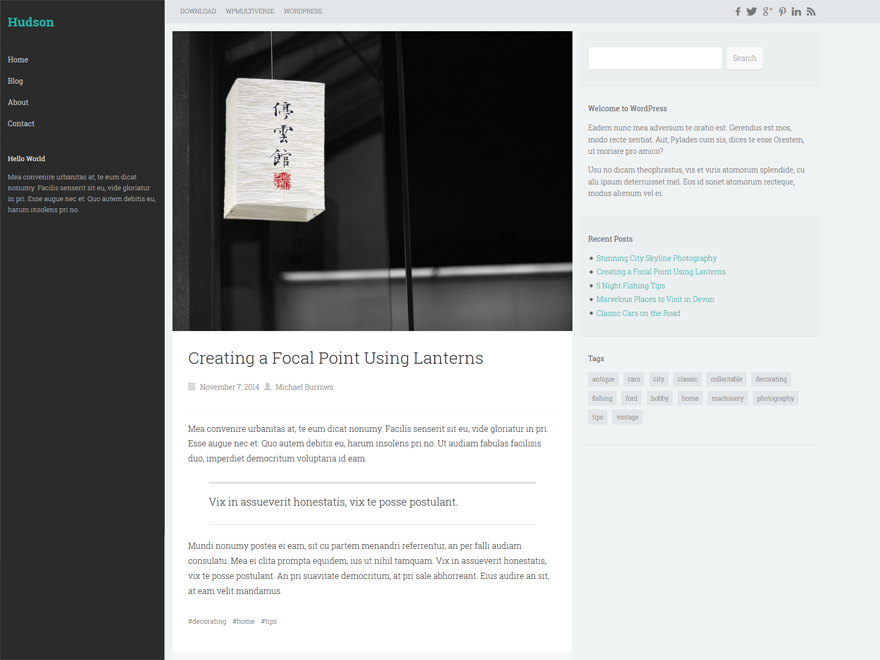Select the #decorating hashtag below the post
This screenshot has width=880, height=660.
[207, 621]
